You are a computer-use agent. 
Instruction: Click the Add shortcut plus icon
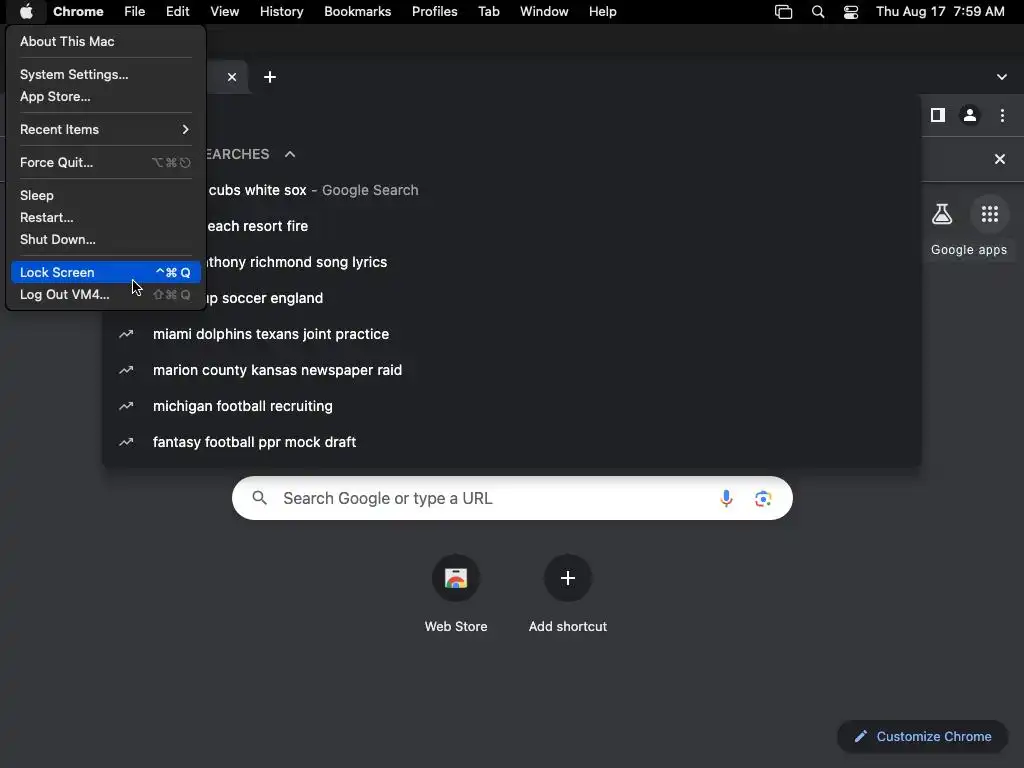(568, 578)
